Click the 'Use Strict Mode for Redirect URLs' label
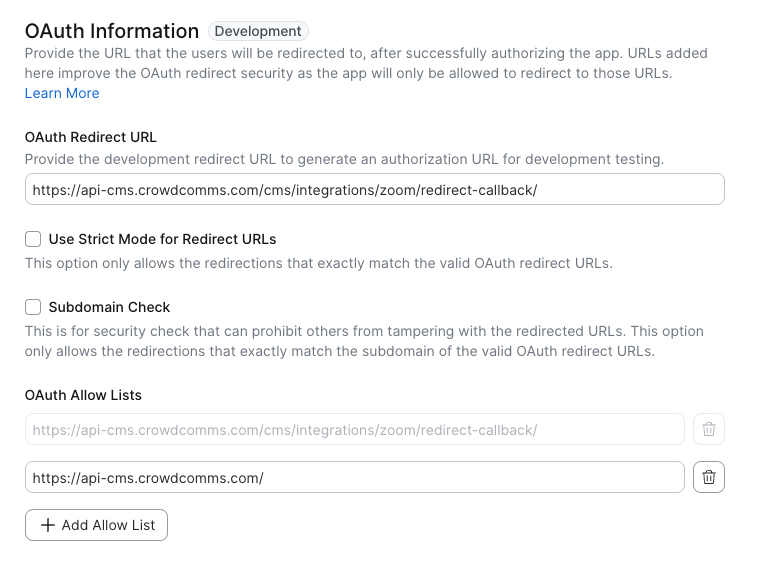 pyautogui.click(x=162, y=239)
